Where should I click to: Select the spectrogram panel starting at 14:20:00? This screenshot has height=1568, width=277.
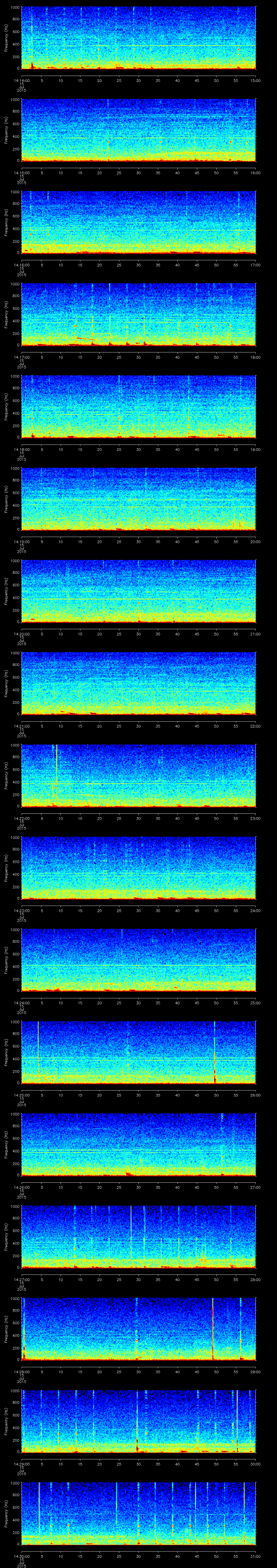click(x=138, y=590)
